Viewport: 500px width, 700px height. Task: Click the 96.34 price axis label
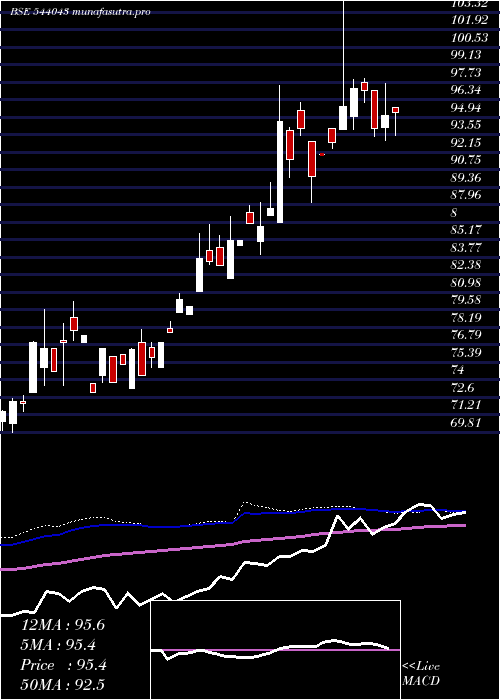466,90
